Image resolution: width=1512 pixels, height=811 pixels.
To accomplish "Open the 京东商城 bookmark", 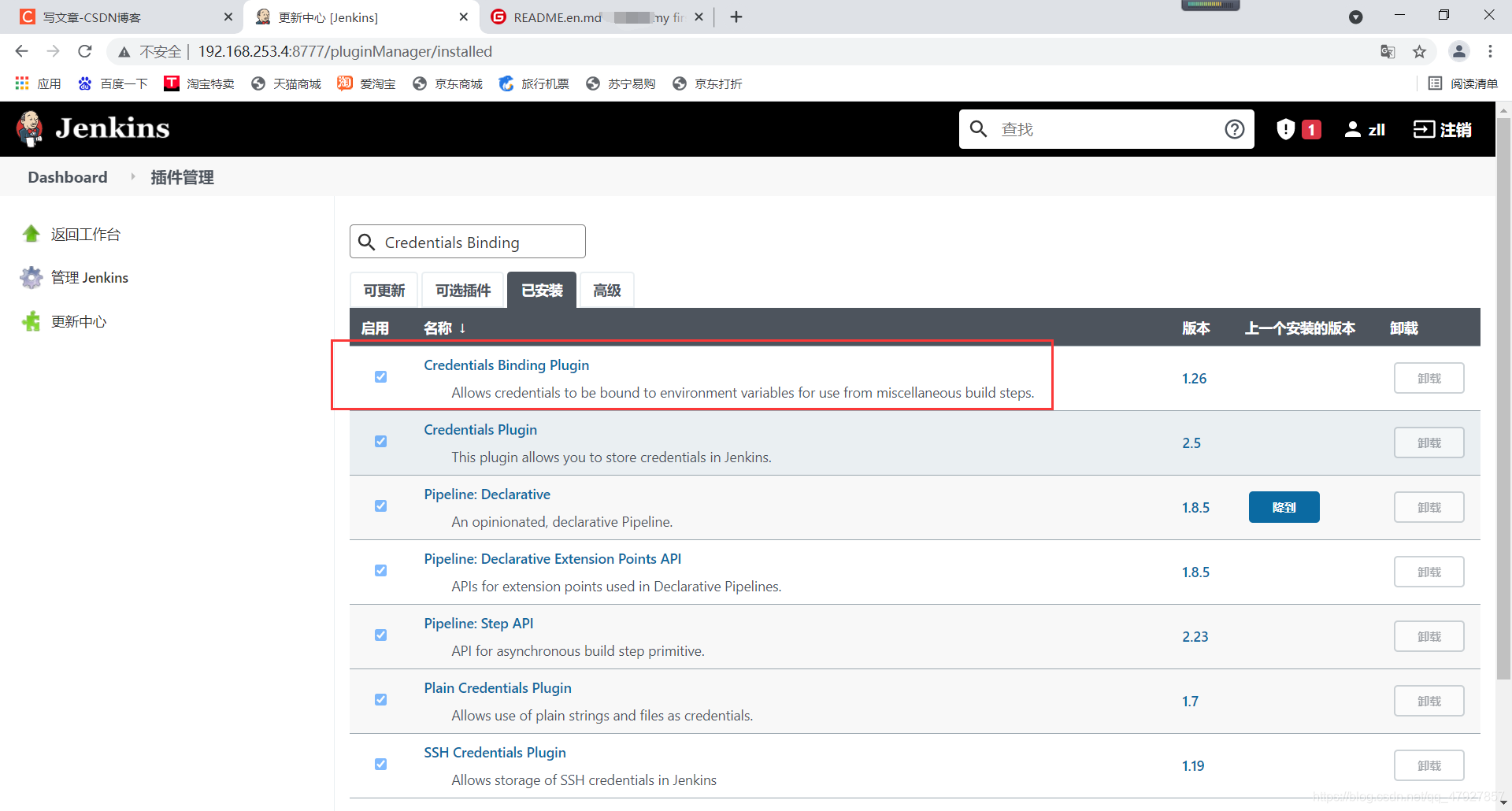I will 447,83.
